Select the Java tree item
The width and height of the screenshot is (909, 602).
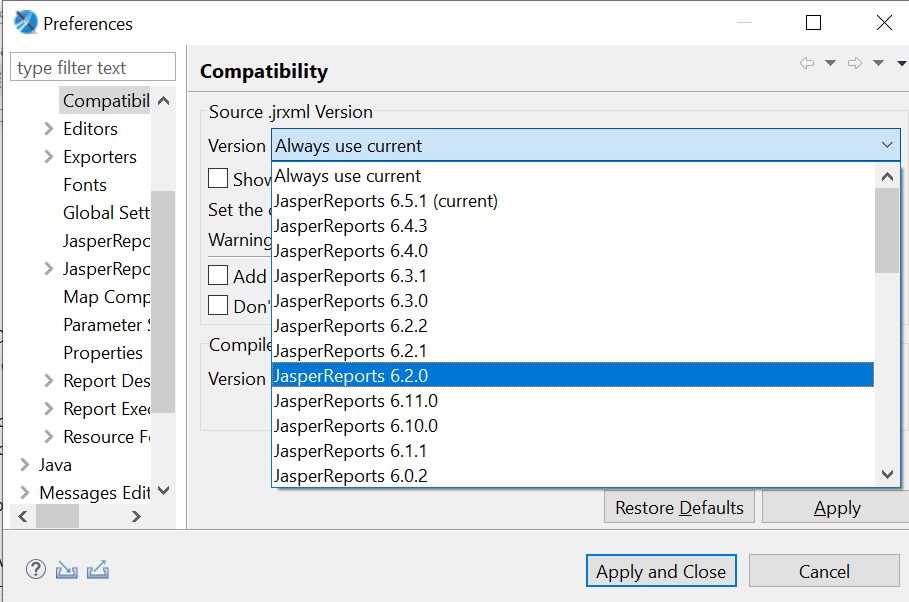[55, 465]
